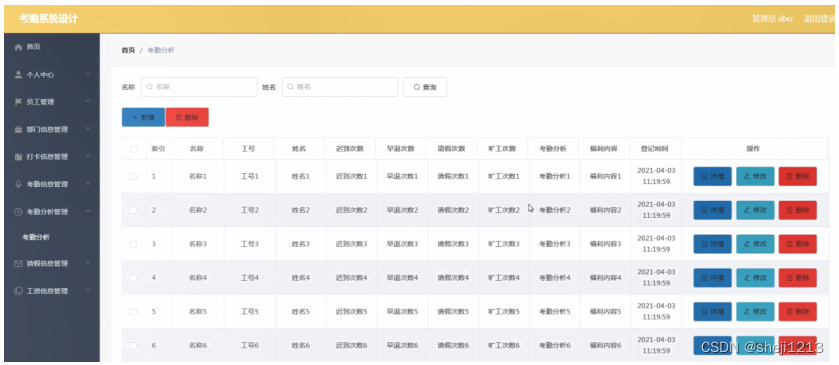Click 退出登录 link in the header
This screenshot has height=365, width=839.
pyautogui.click(x=819, y=19)
